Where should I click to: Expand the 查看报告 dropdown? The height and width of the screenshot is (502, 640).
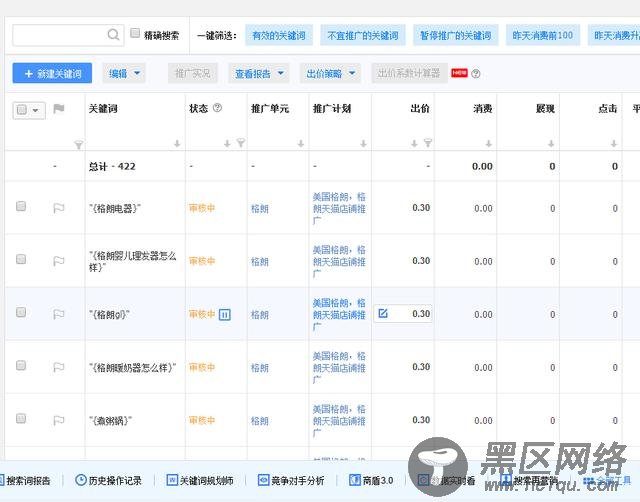(x=259, y=73)
